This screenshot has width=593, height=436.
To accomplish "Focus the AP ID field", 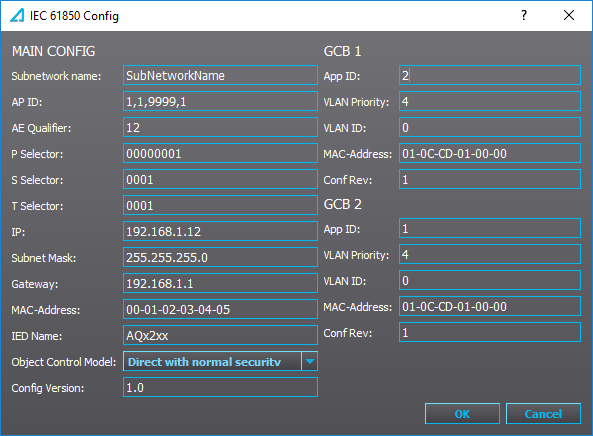I will pos(220,101).
